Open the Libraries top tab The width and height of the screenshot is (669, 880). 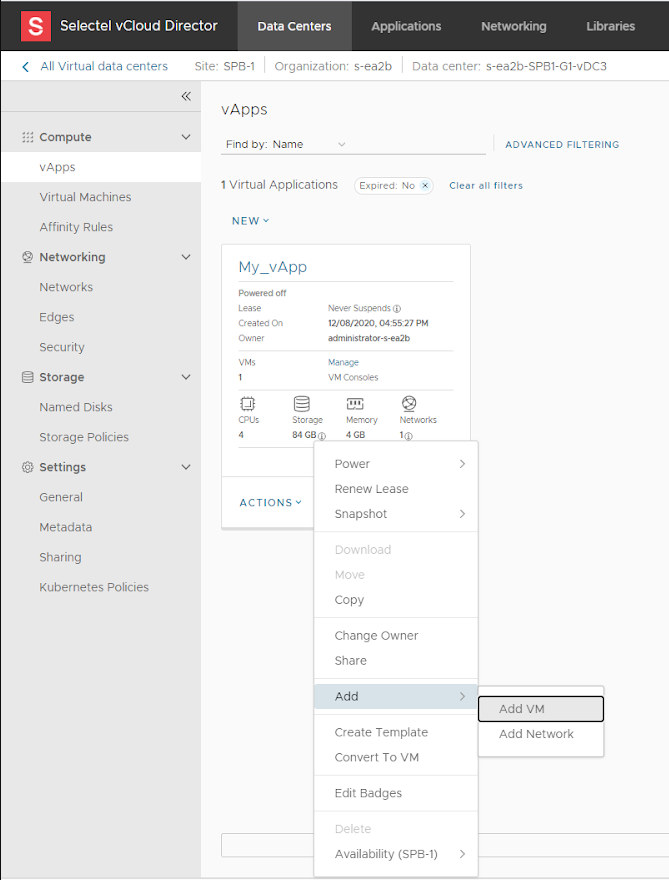610,26
